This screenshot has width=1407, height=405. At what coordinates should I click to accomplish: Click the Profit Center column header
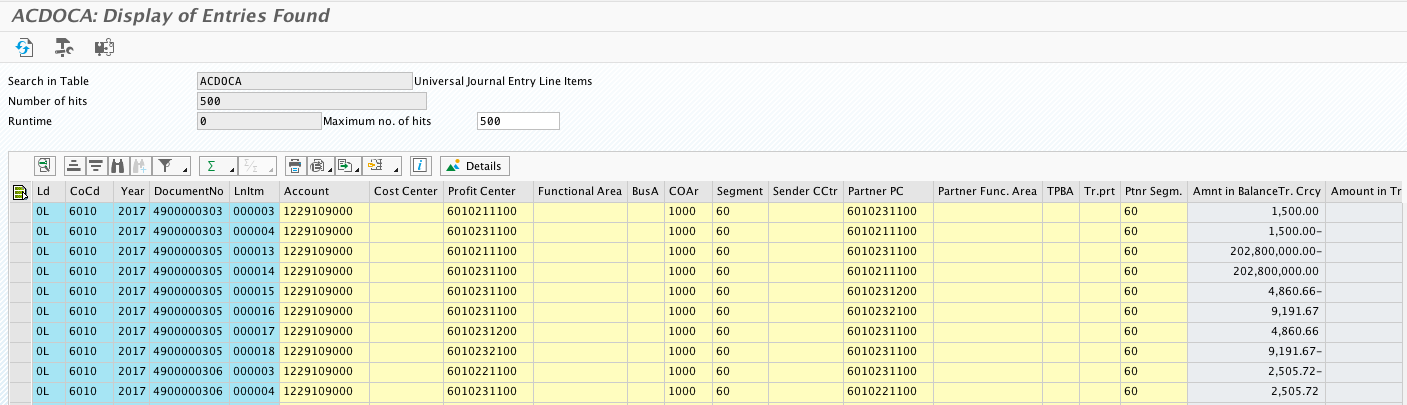481,191
